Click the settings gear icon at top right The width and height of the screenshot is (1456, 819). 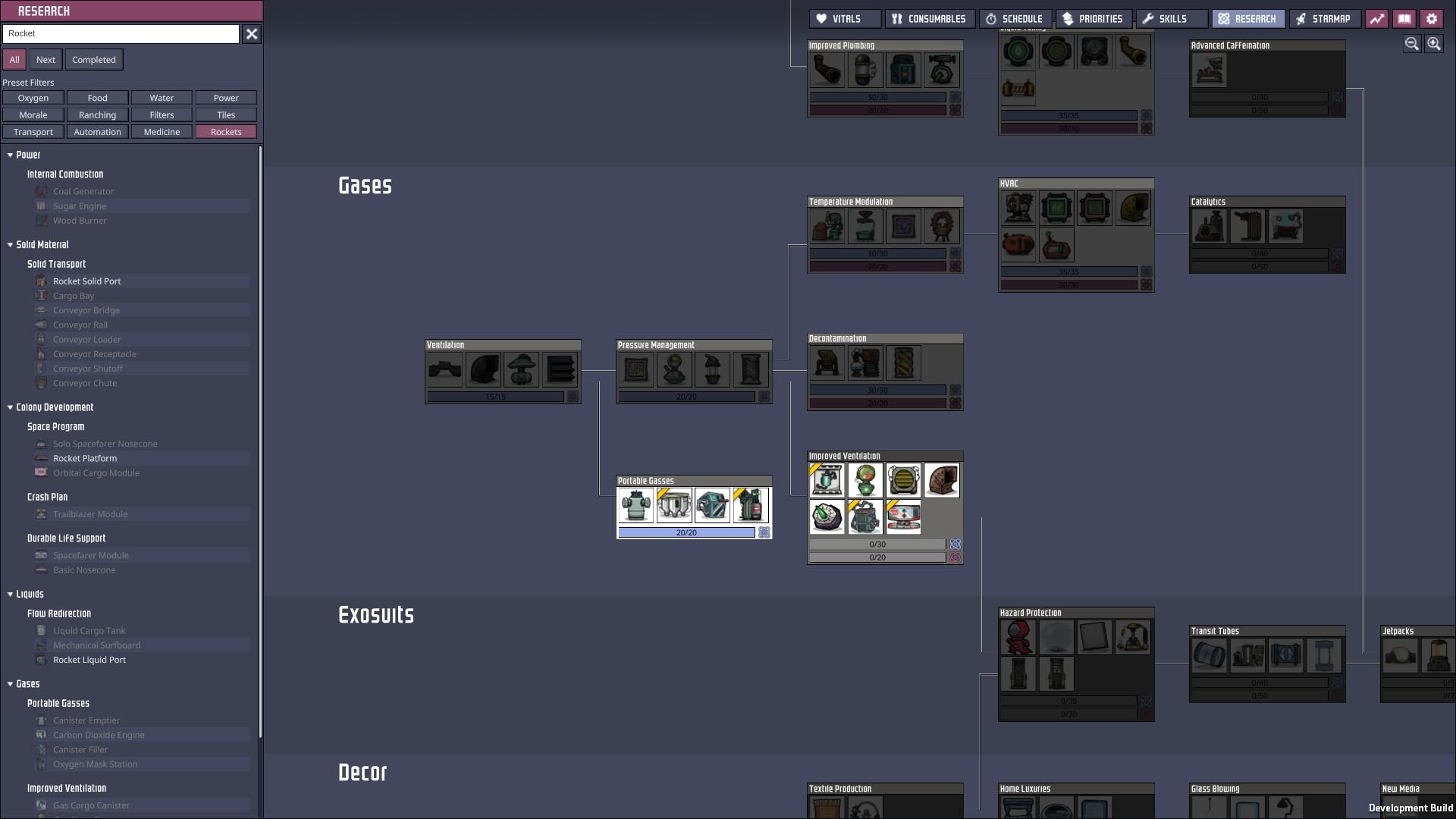tap(1431, 19)
